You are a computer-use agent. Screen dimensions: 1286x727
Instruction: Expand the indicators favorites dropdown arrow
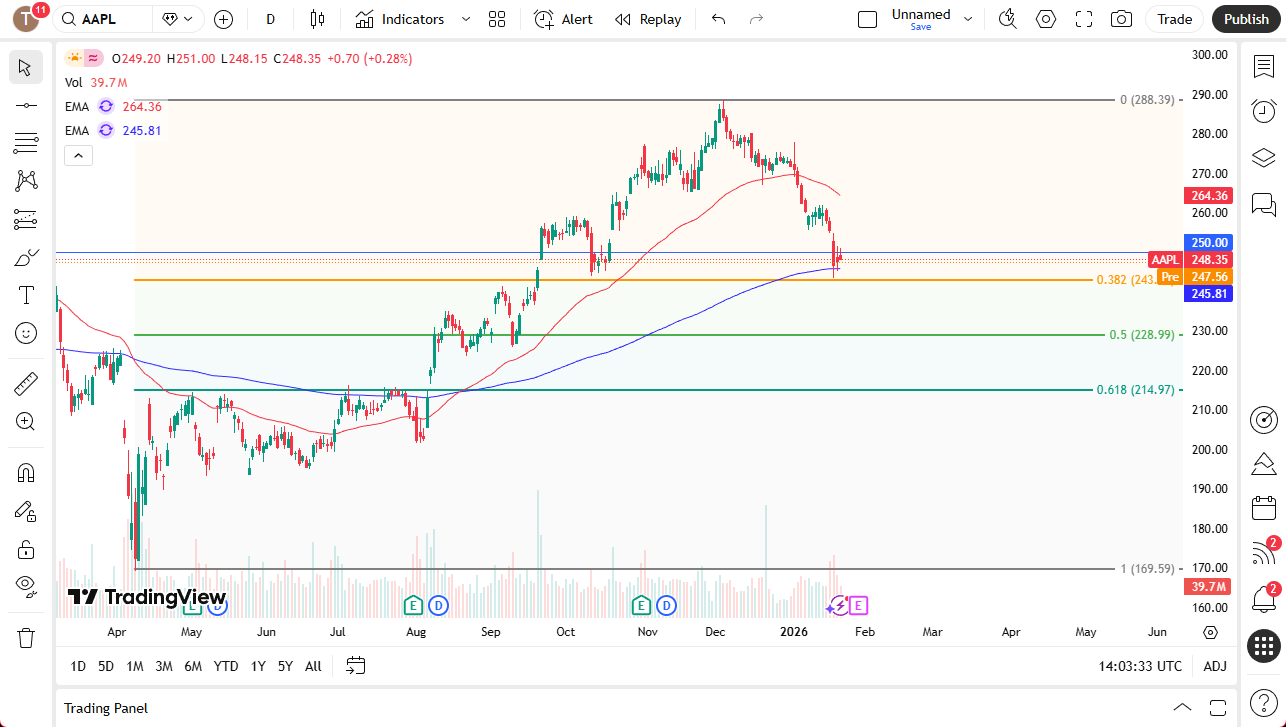[465, 19]
